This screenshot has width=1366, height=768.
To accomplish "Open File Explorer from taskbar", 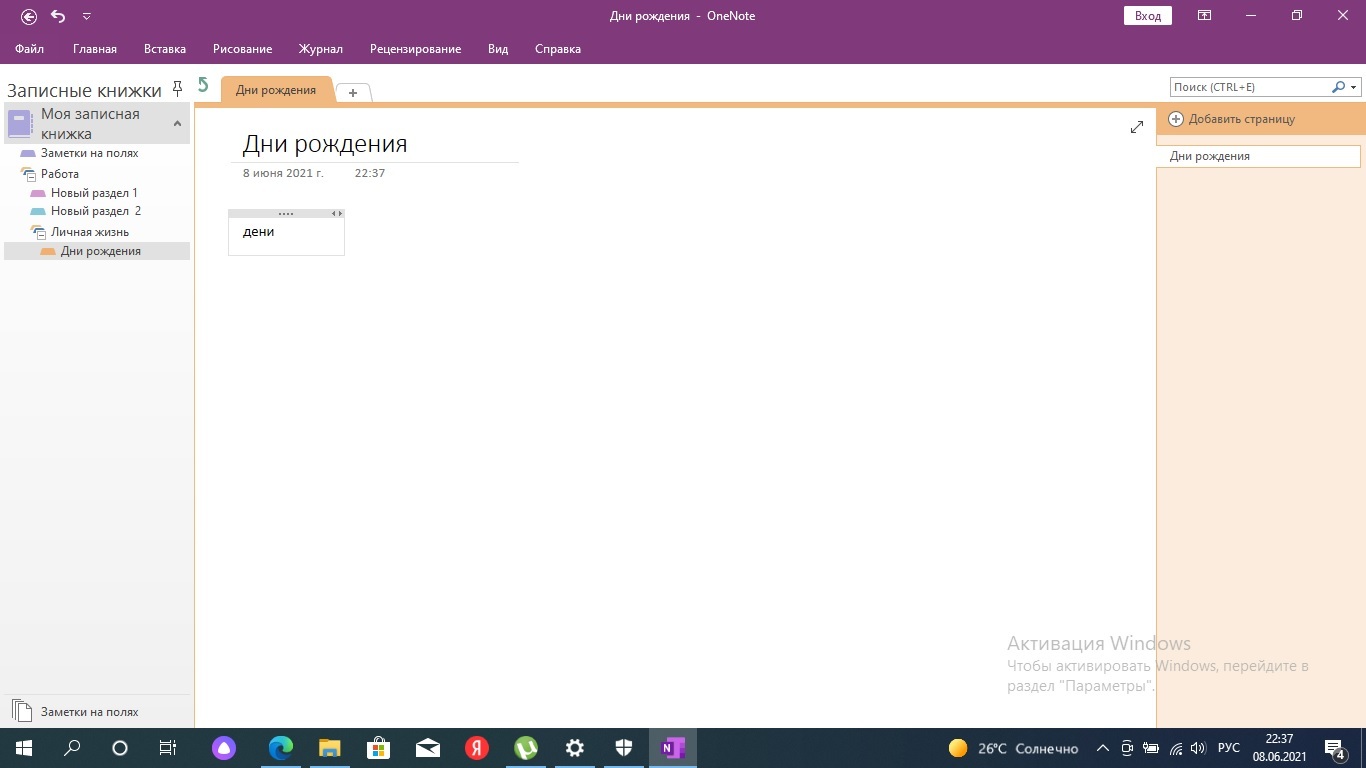I will pyautogui.click(x=330, y=748).
